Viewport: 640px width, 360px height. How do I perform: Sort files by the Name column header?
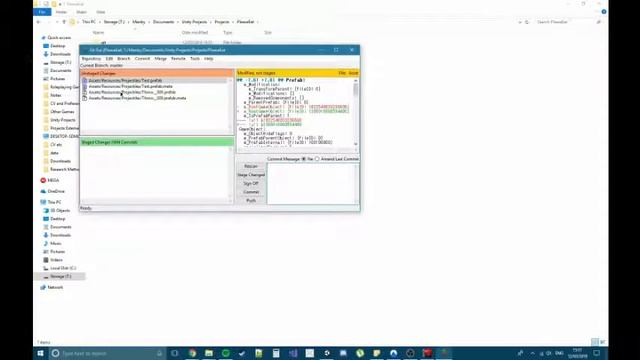point(98,33)
